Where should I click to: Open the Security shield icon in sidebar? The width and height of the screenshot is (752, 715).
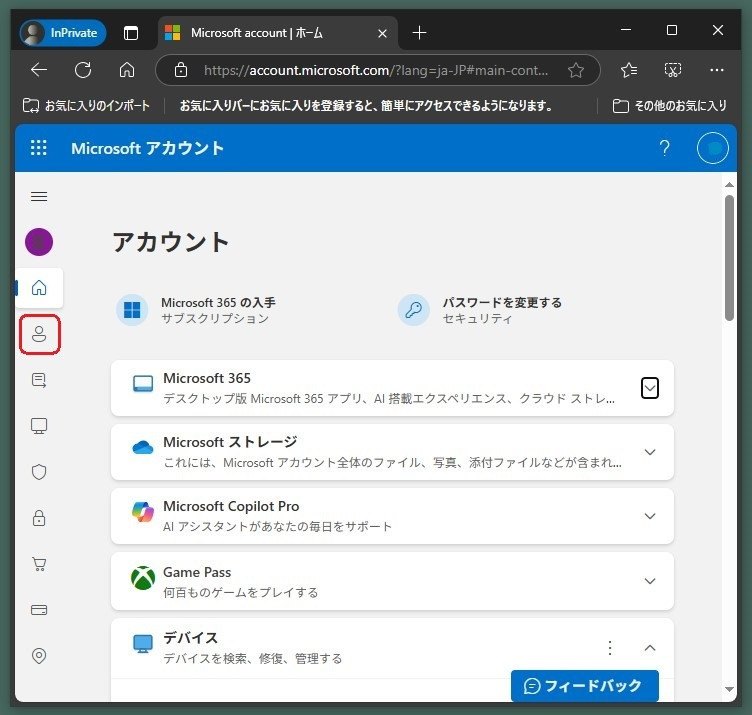tap(39, 472)
